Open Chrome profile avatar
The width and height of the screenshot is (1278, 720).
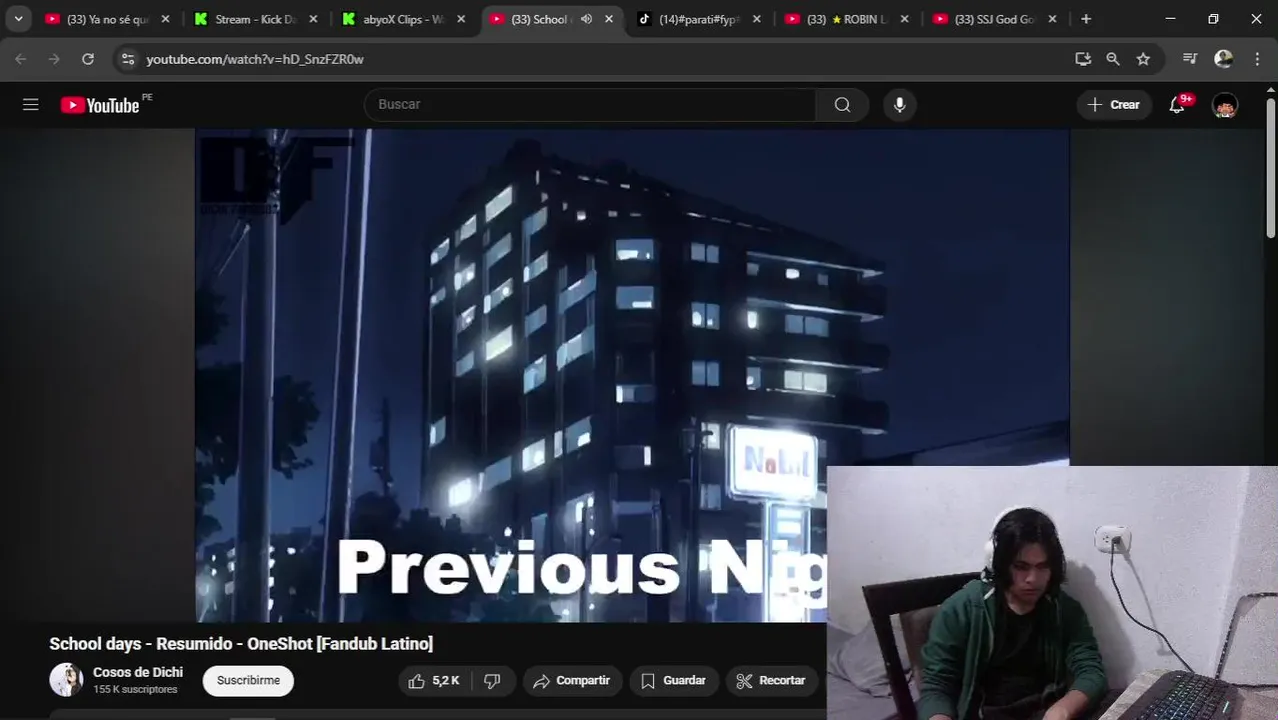point(1223,59)
